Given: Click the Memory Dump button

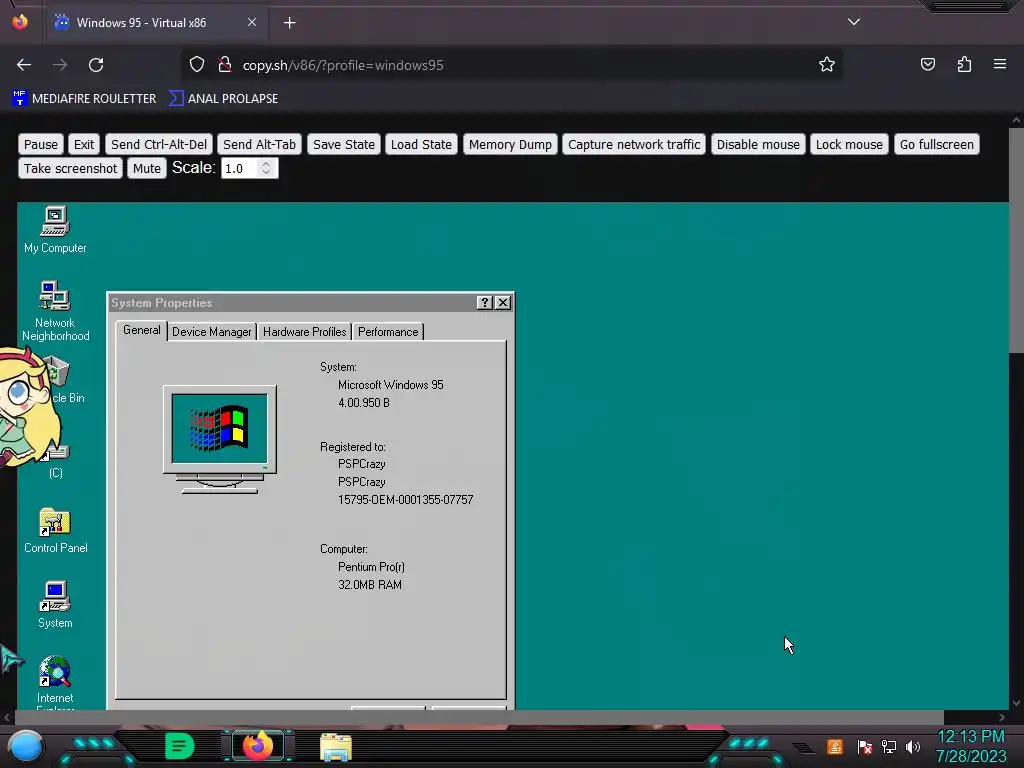Looking at the screenshot, I should [x=510, y=144].
